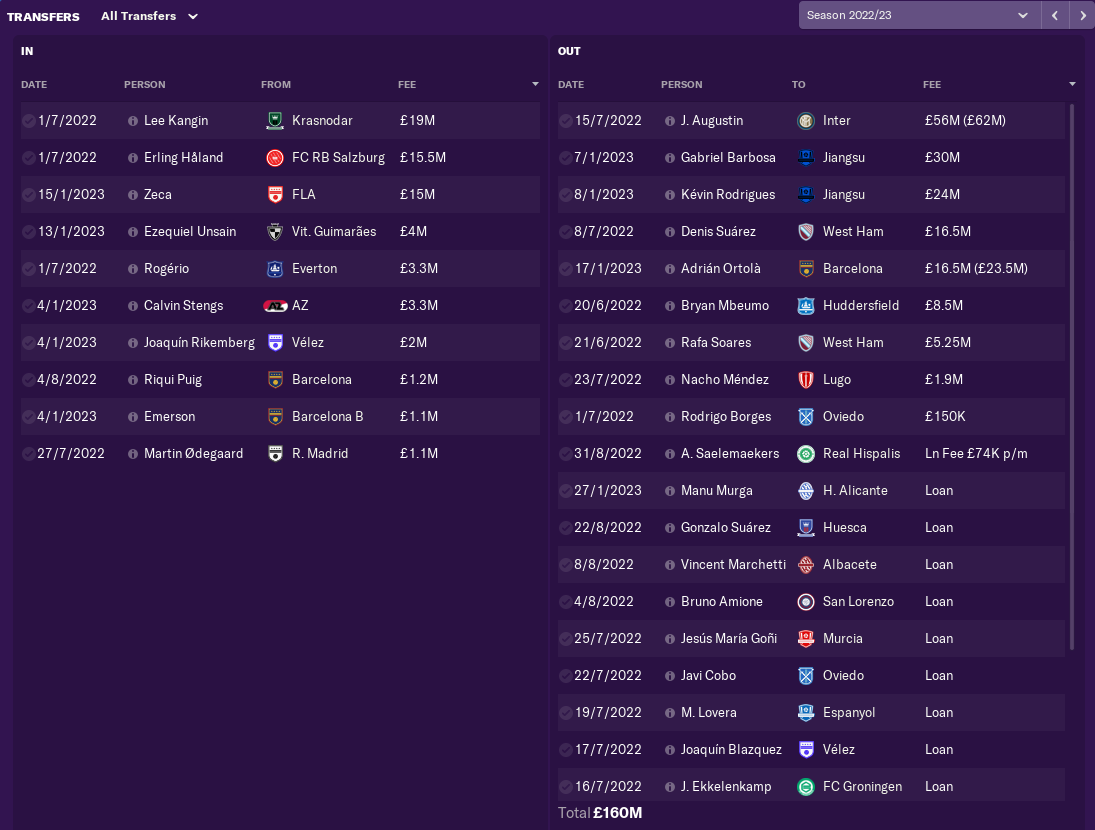Click the Everton club crest
The width and height of the screenshot is (1095, 830).
pos(275,269)
